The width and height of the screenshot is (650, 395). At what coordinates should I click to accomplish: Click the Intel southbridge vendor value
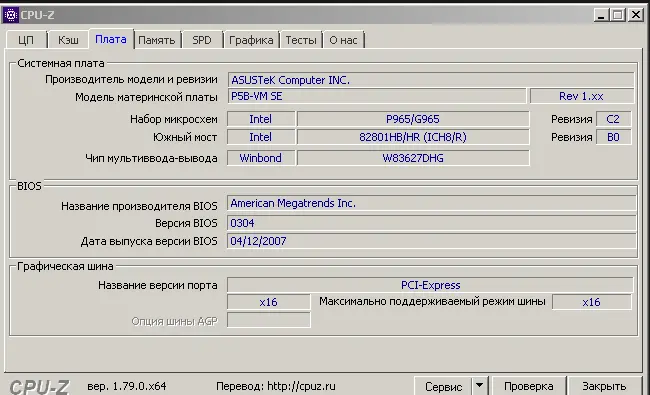(x=261, y=137)
